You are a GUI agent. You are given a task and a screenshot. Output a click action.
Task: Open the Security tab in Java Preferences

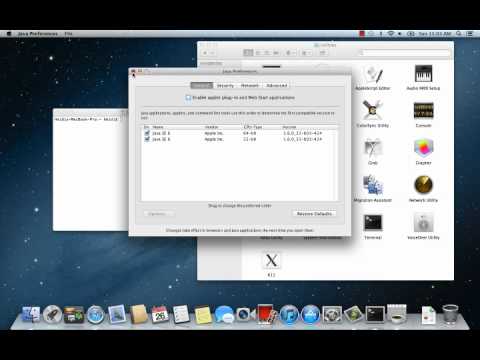pos(225,86)
